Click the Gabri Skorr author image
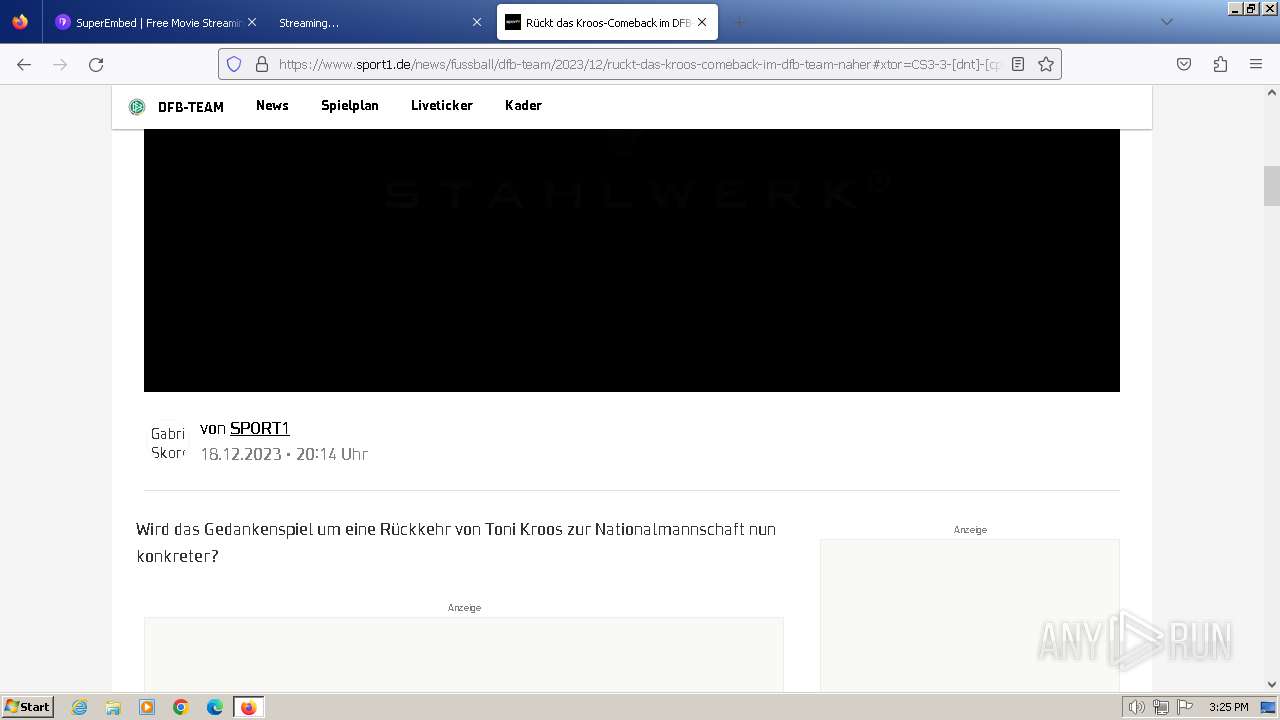This screenshot has width=1280, height=720. [x=168, y=443]
